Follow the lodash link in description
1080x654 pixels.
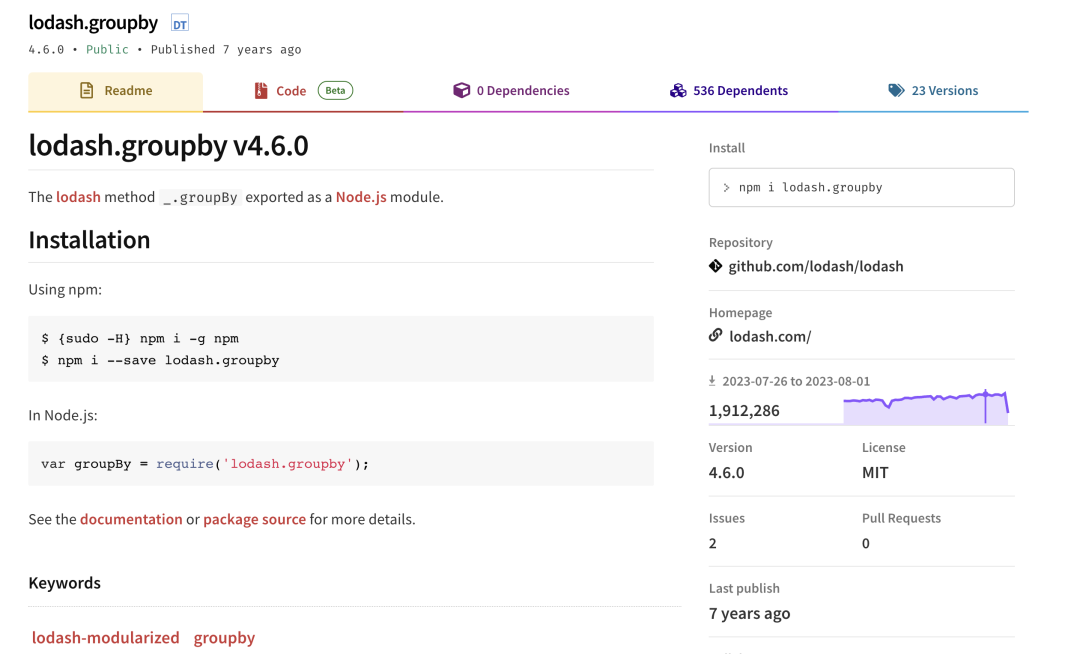[x=79, y=197]
